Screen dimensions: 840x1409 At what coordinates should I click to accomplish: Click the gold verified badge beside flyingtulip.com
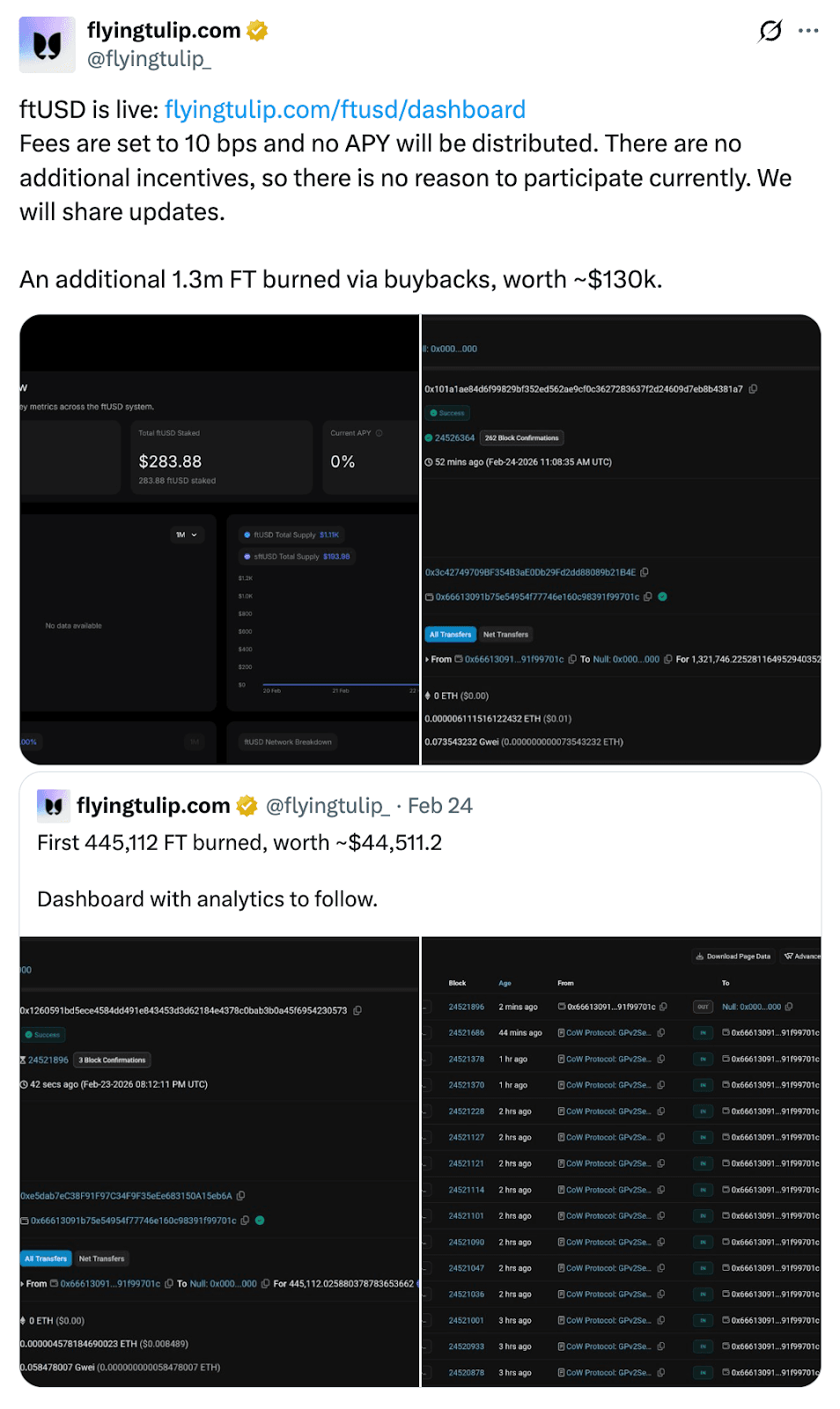[256, 29]
